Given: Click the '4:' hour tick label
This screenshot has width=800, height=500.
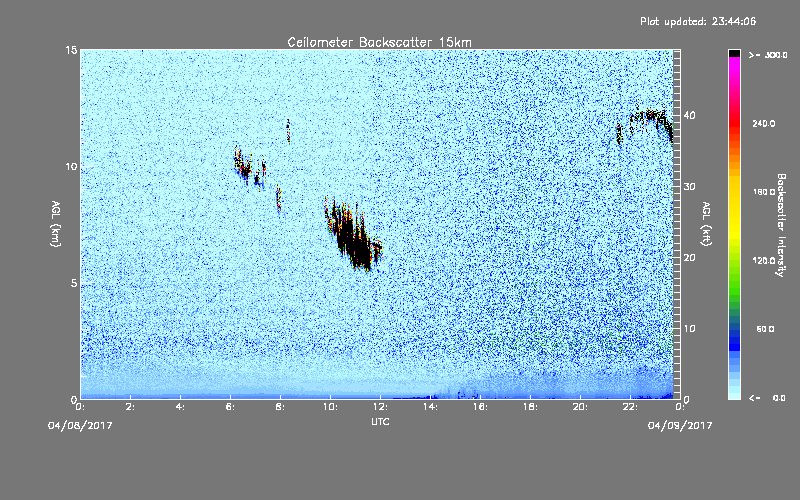Looking at the screenshot, I should tap(180, 407).
